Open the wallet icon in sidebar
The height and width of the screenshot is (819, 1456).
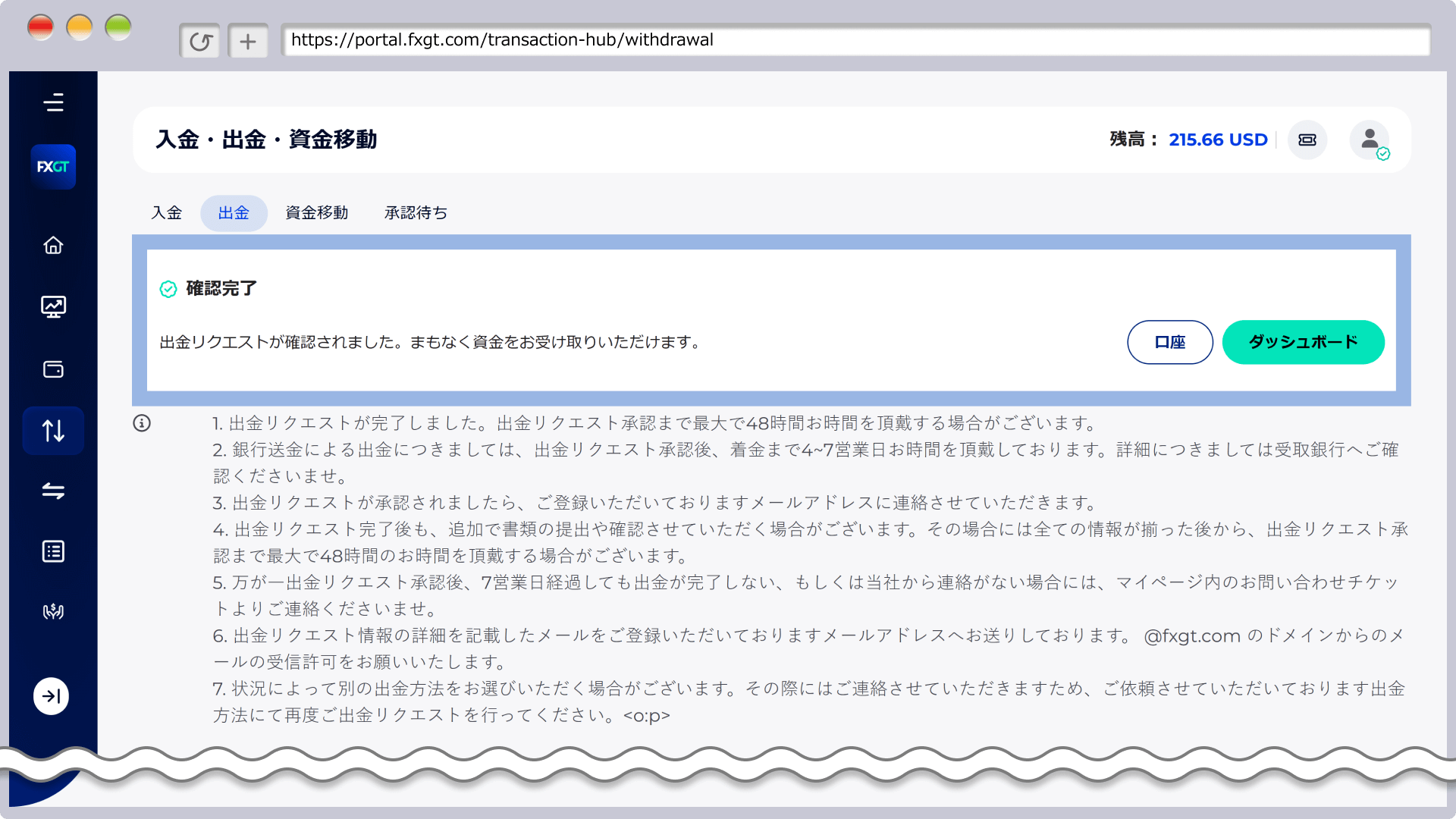point(53,369)
